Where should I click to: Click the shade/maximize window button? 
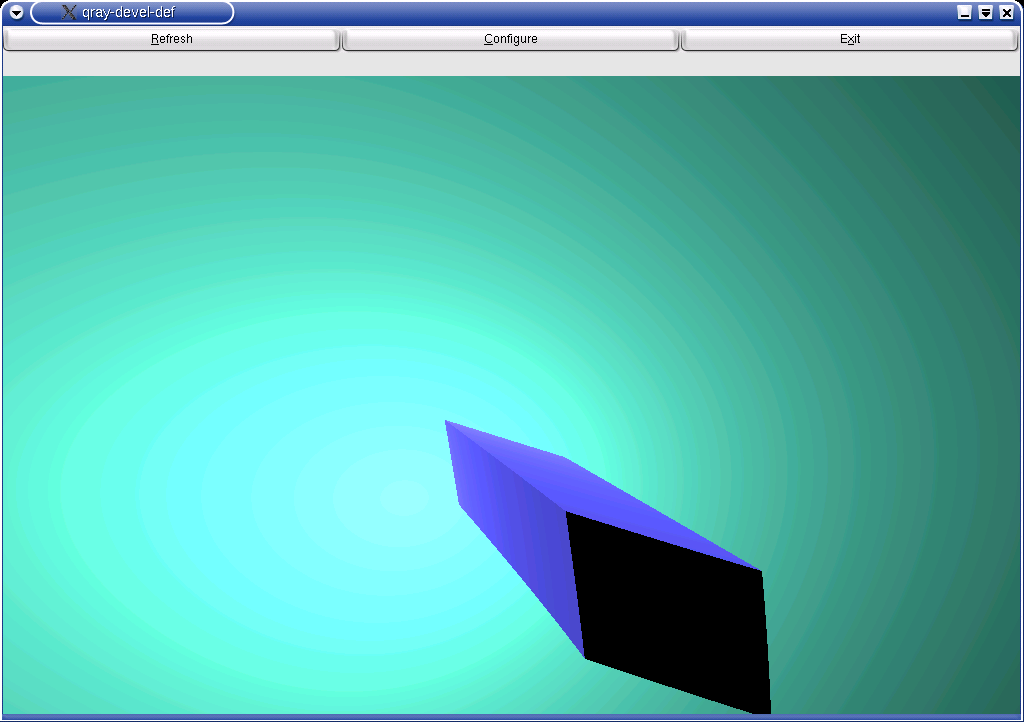985,13
